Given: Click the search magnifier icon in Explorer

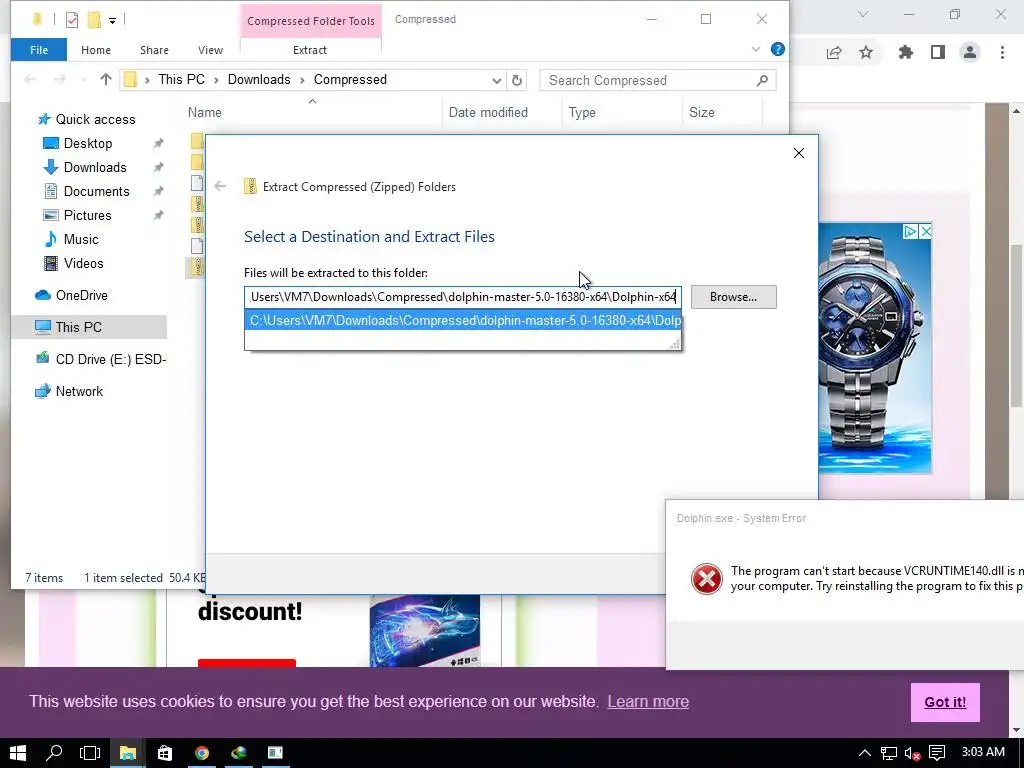Looking at the screenshot, I should 762,80.
